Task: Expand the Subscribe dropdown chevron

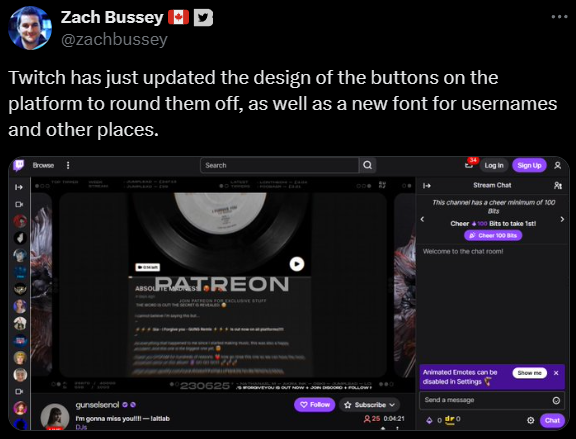Action: (x=392, y=405)
